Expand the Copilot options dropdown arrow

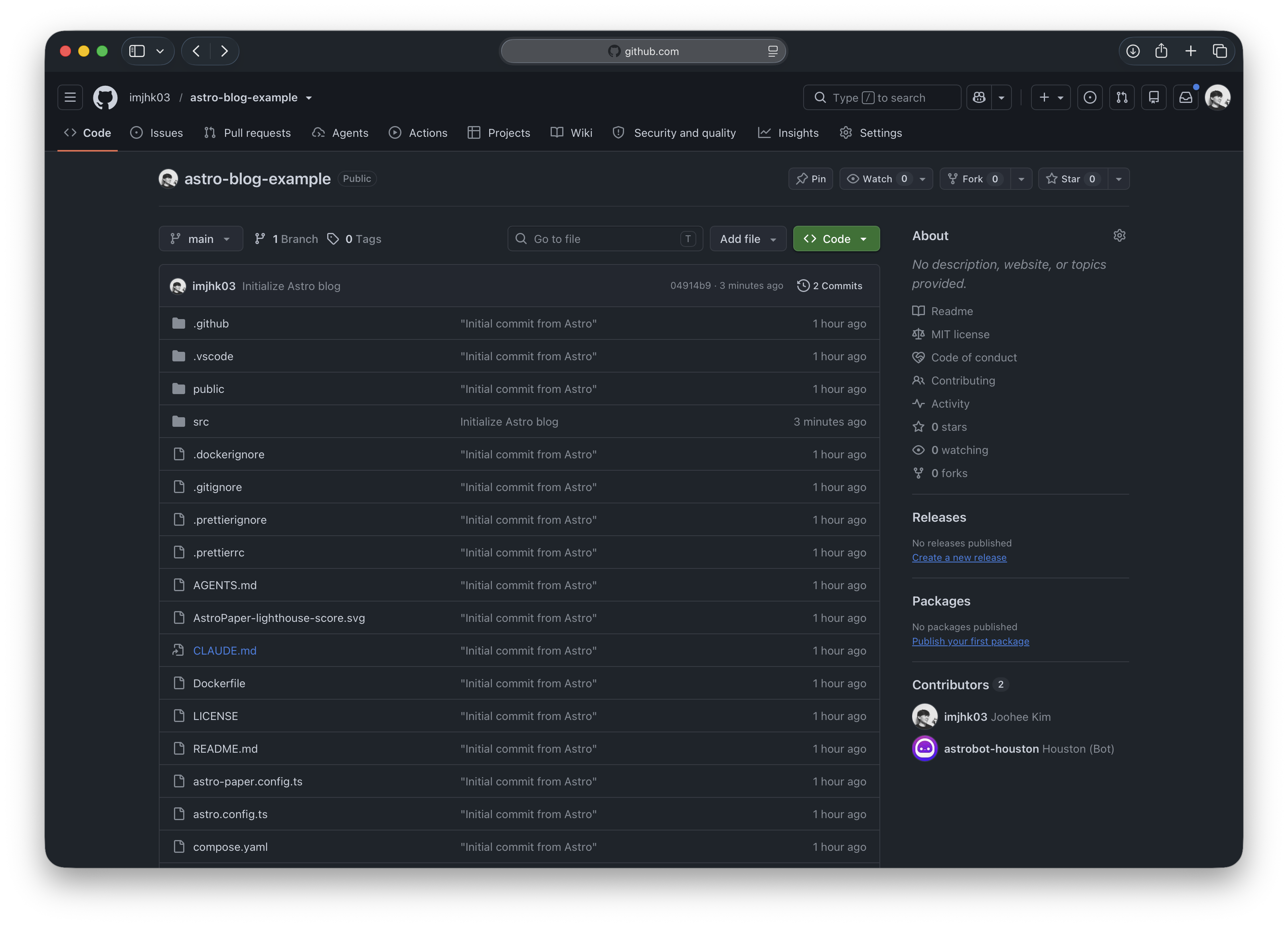click(1001, 98)
